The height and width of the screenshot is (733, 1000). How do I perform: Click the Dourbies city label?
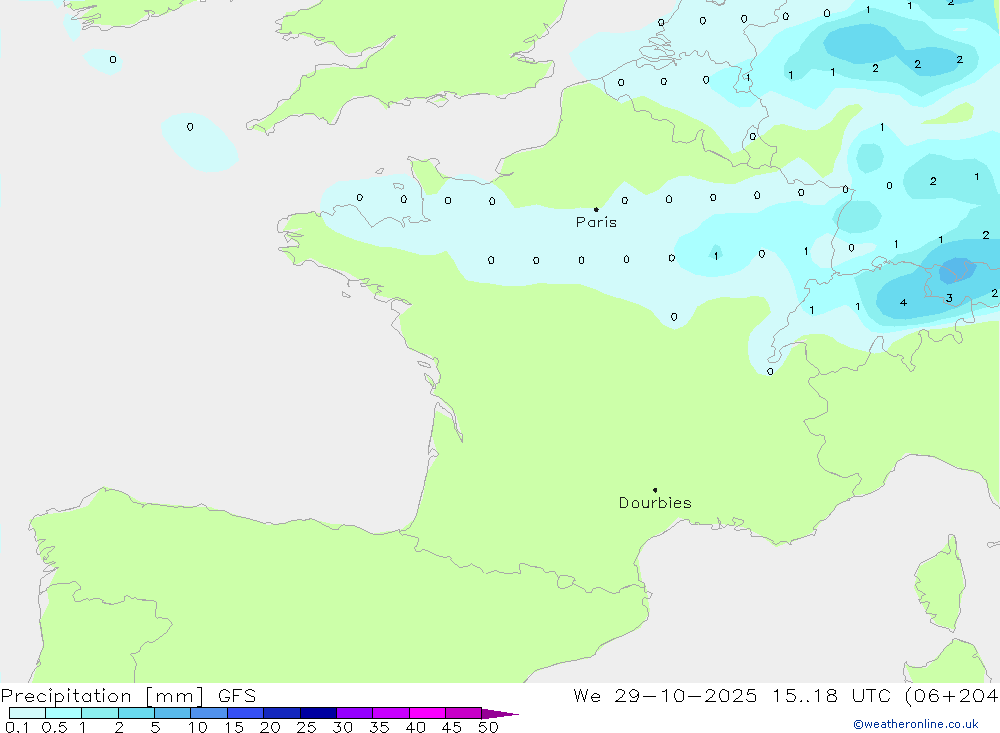[655, 503]
